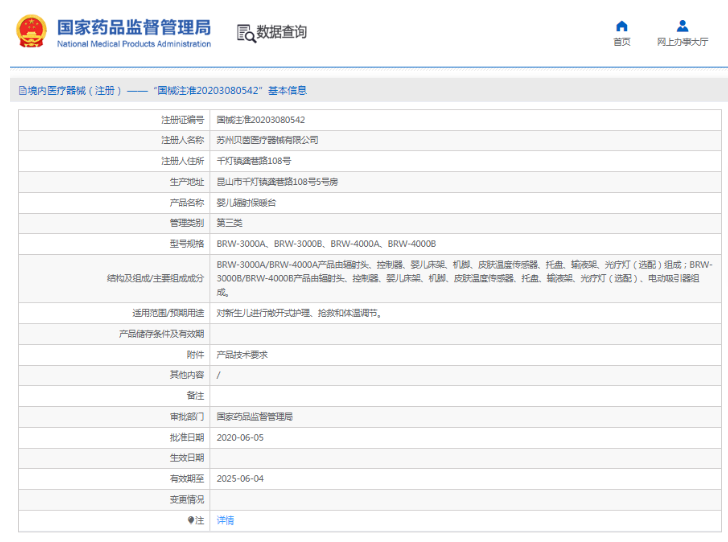
Task: Click the 其他内容 row label
Action: coord(187,375)
